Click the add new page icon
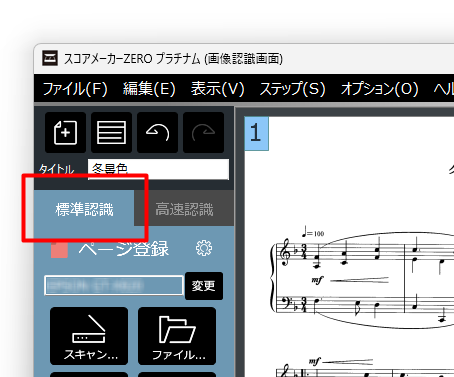Screen dimensions: 454x377 (65, 133)
